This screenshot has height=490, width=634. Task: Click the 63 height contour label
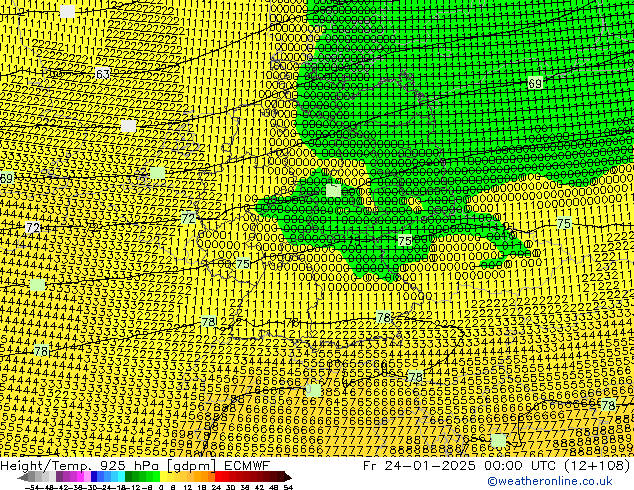(102, 74)
